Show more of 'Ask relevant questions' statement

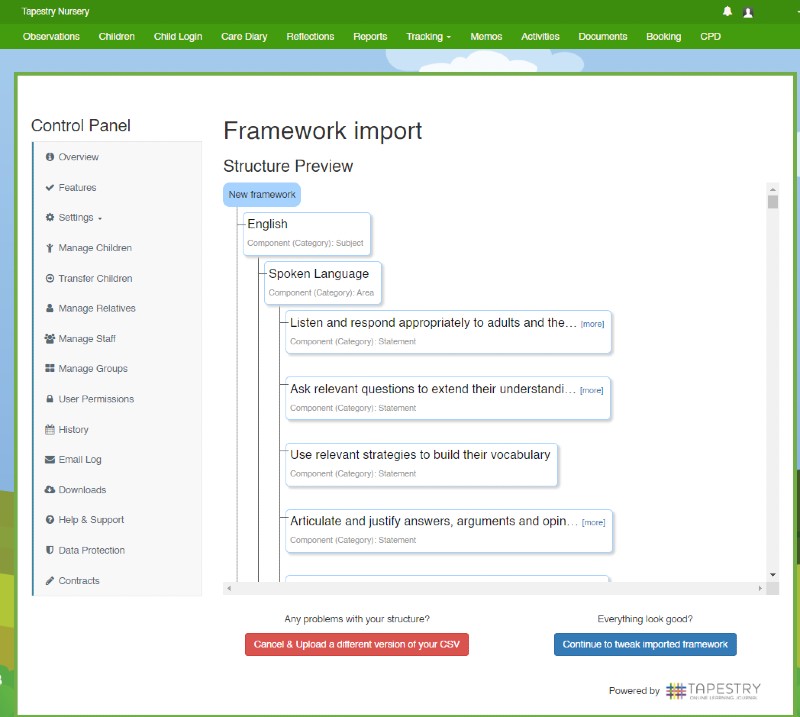592,390
